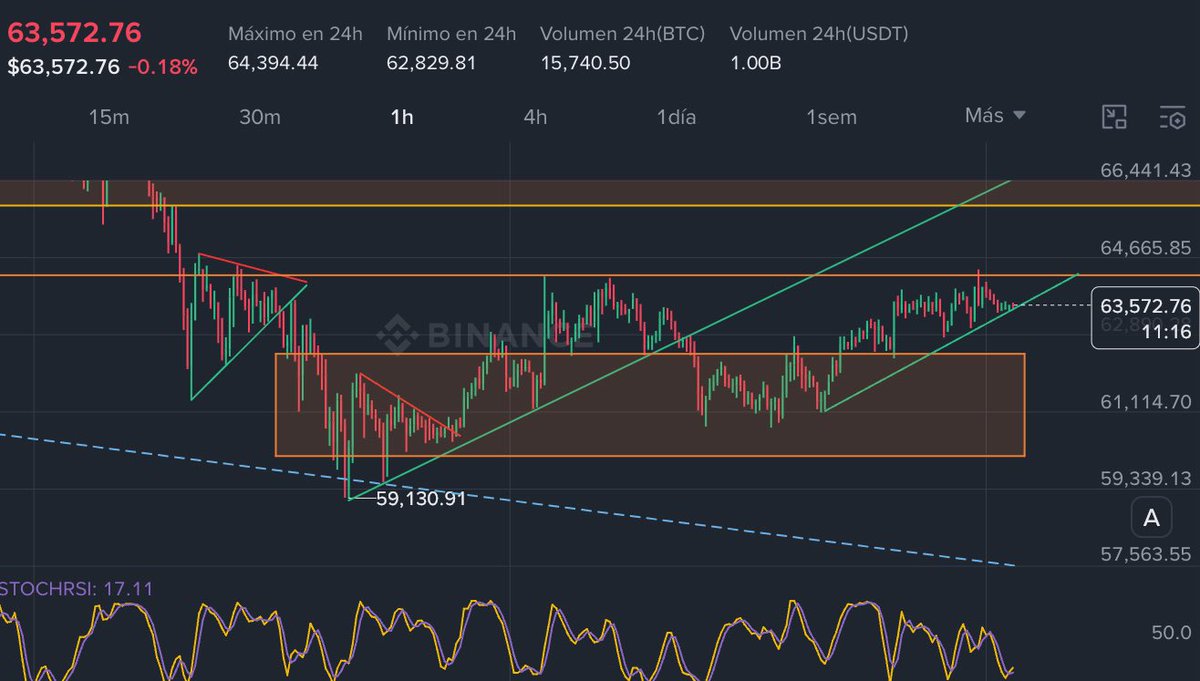Switch to the 4h timeframe
Image resolution: width=1200 pixels, height=681 pixels.
tap(535, 117)
